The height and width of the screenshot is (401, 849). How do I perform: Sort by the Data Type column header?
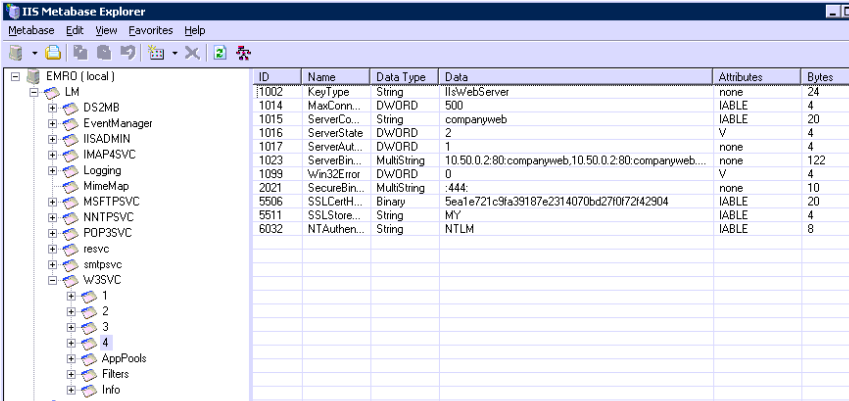tap(399, 76)
